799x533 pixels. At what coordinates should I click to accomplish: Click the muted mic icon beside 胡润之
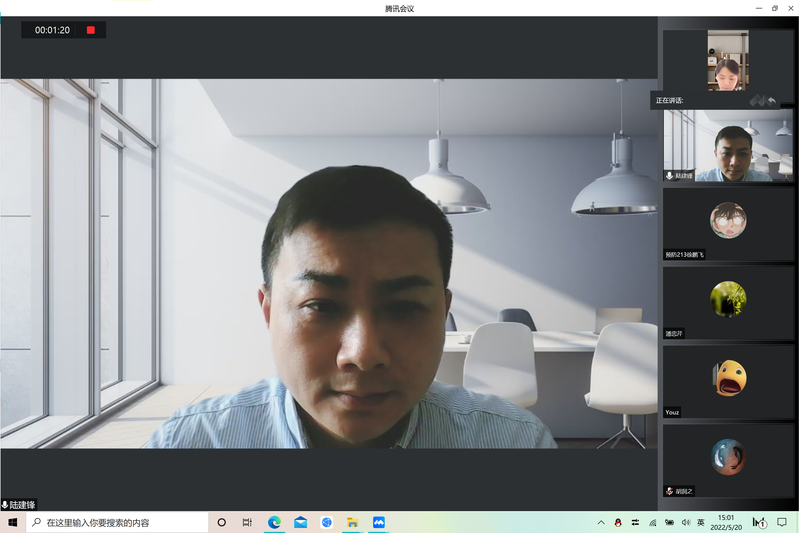(669, 491)
